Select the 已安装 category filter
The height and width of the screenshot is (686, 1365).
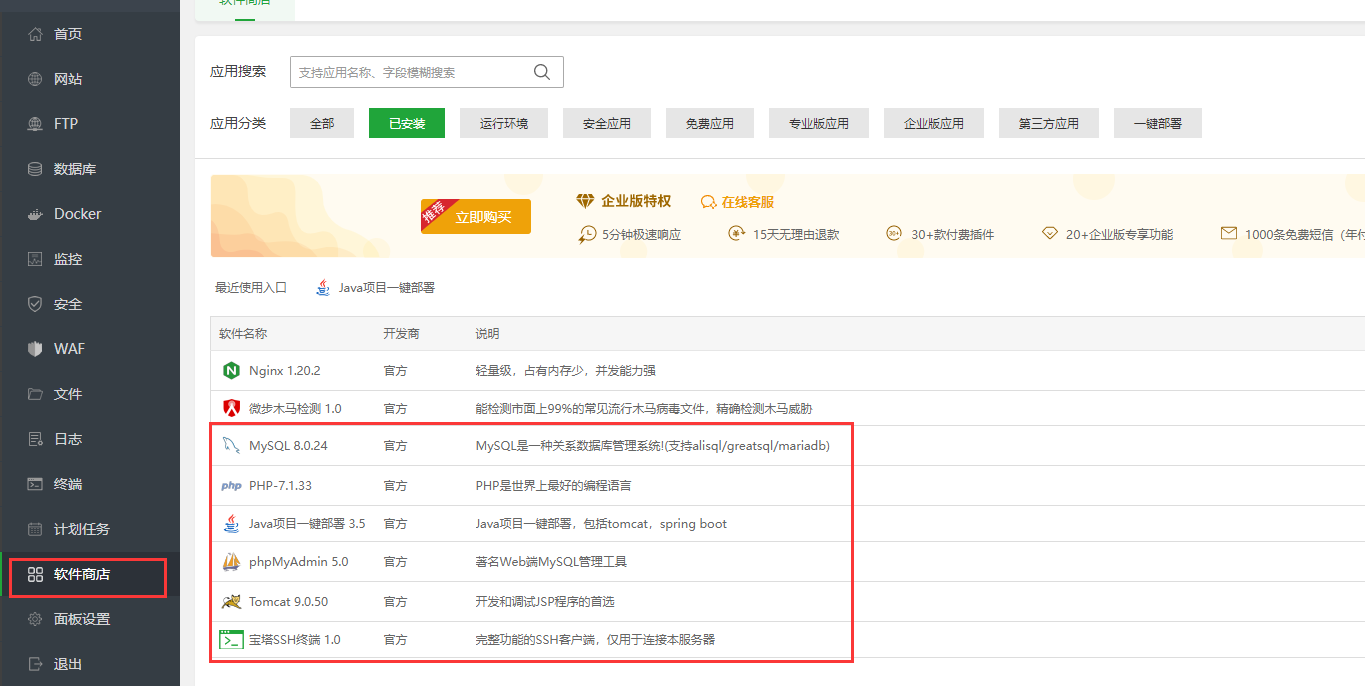(x=407, y=123)
